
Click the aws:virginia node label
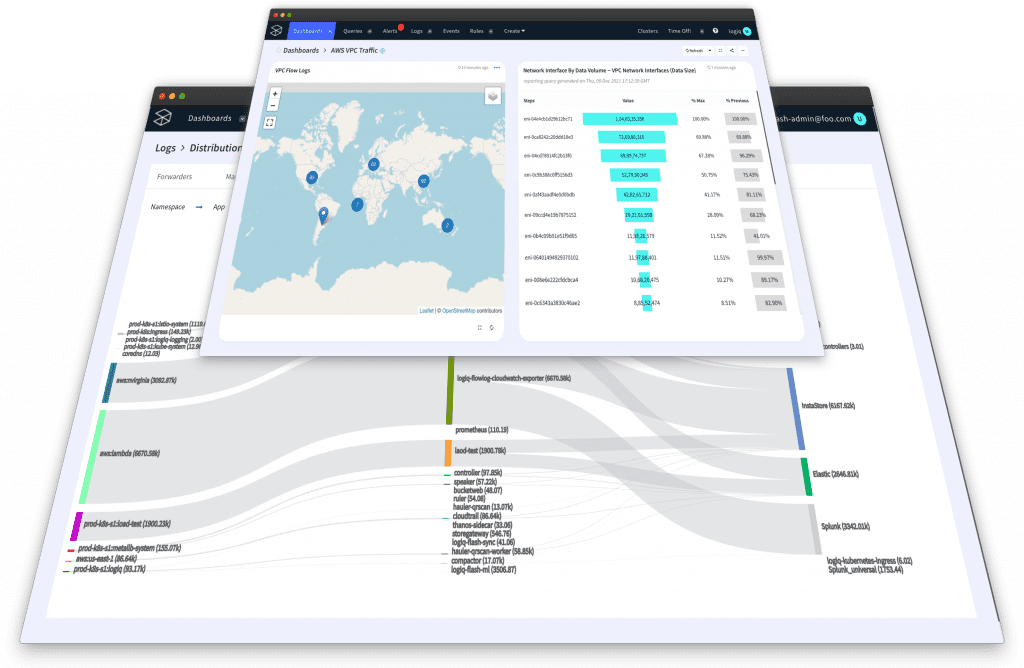[x=146, y=380]
